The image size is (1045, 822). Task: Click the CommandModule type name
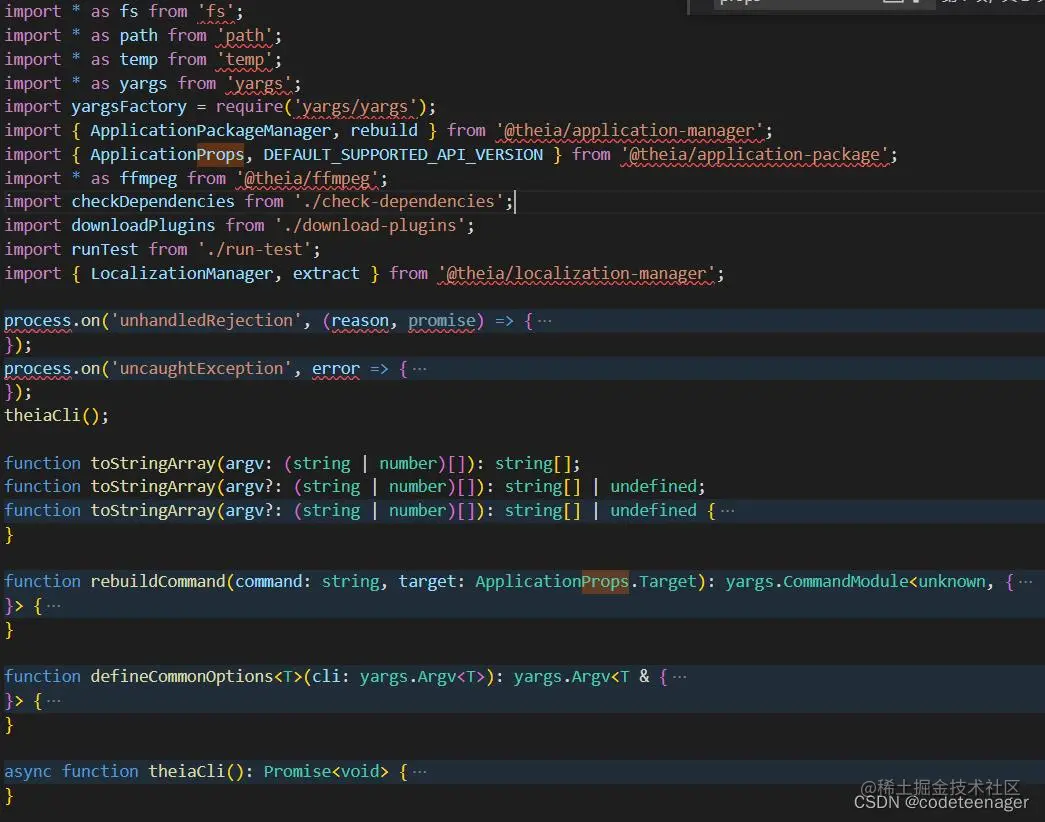pos(845,581)
